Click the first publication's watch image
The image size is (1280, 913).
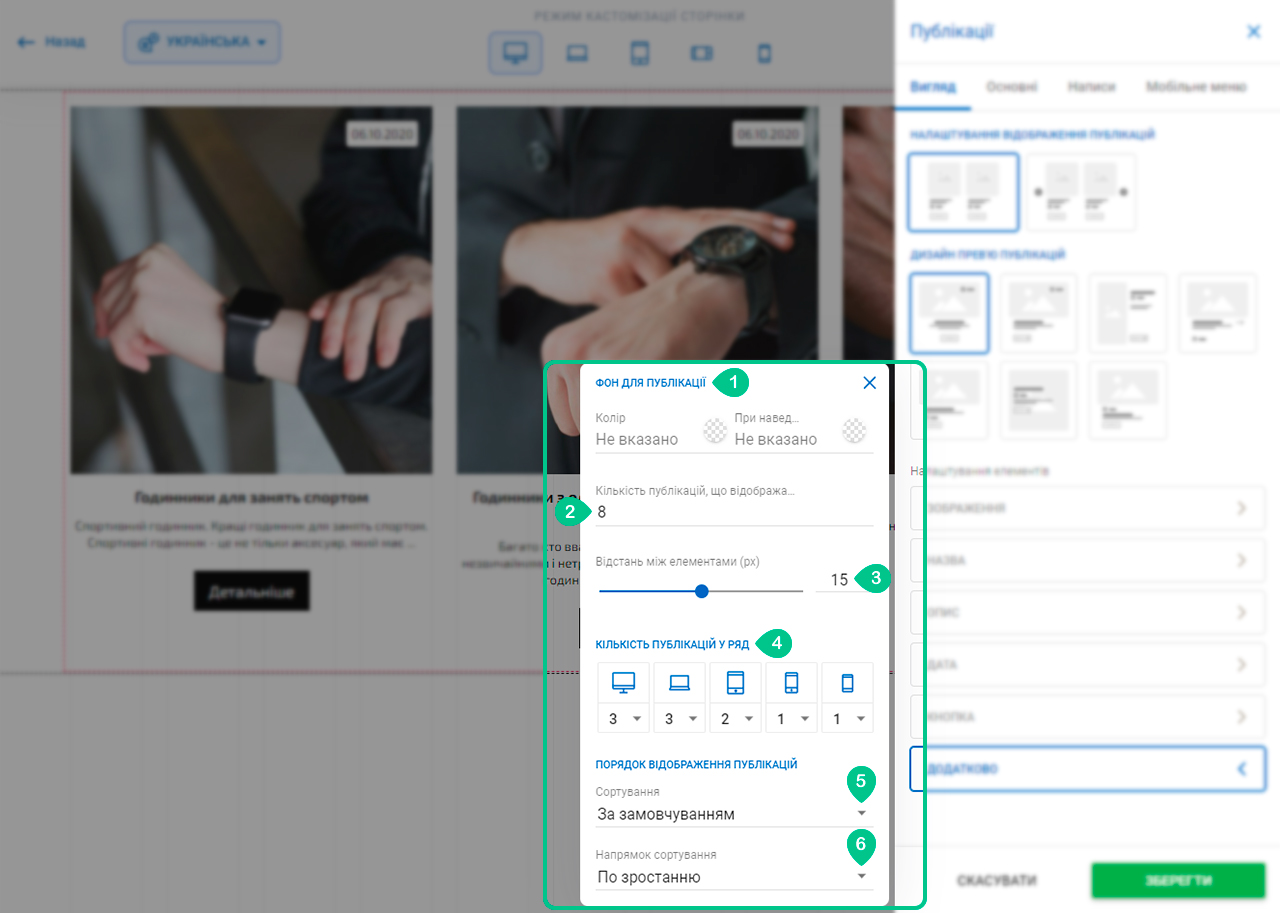(251, 290)
